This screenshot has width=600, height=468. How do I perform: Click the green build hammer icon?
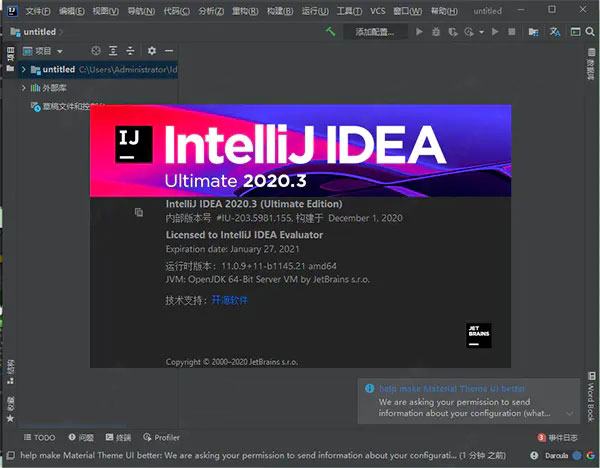point(330,32)
